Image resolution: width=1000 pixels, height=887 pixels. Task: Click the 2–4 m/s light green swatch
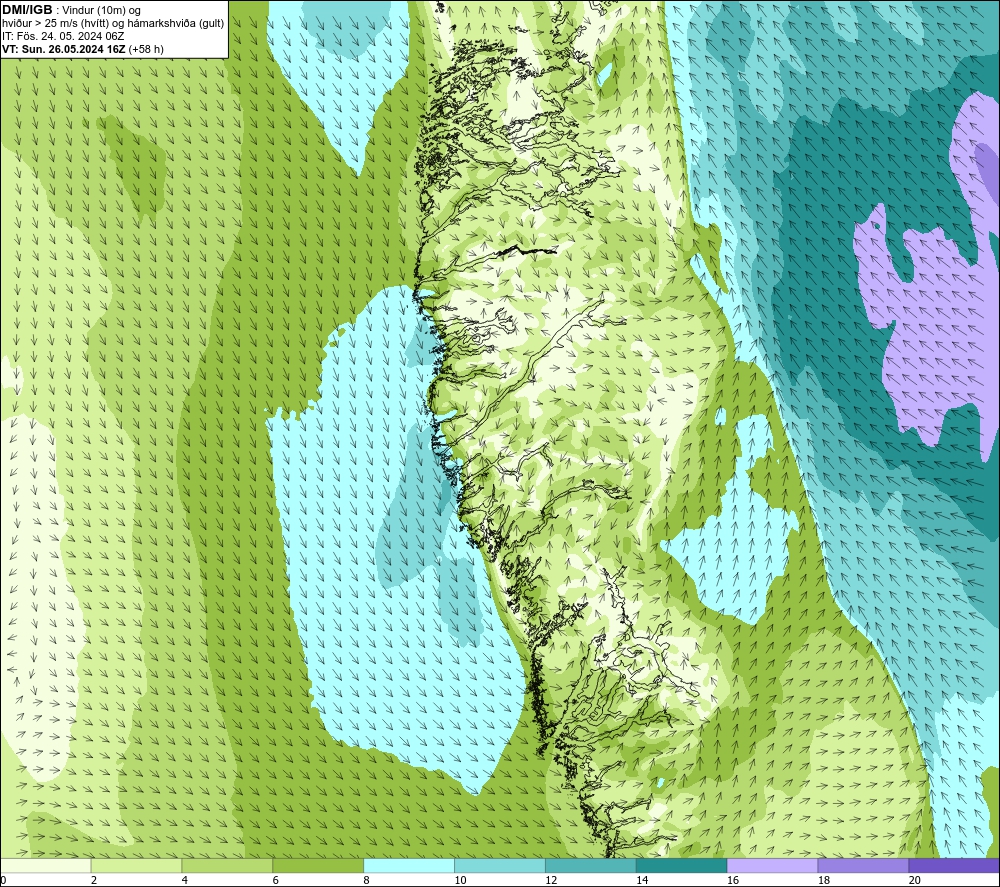pos(136,865)
